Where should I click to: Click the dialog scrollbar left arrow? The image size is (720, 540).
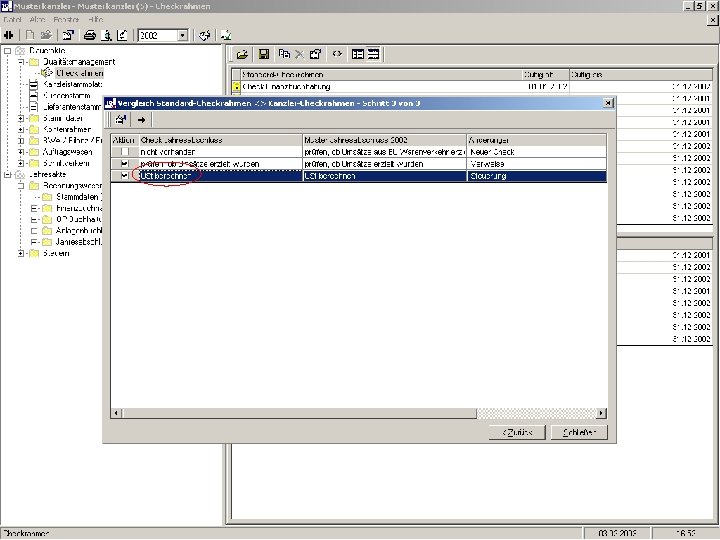pos(116,413)
